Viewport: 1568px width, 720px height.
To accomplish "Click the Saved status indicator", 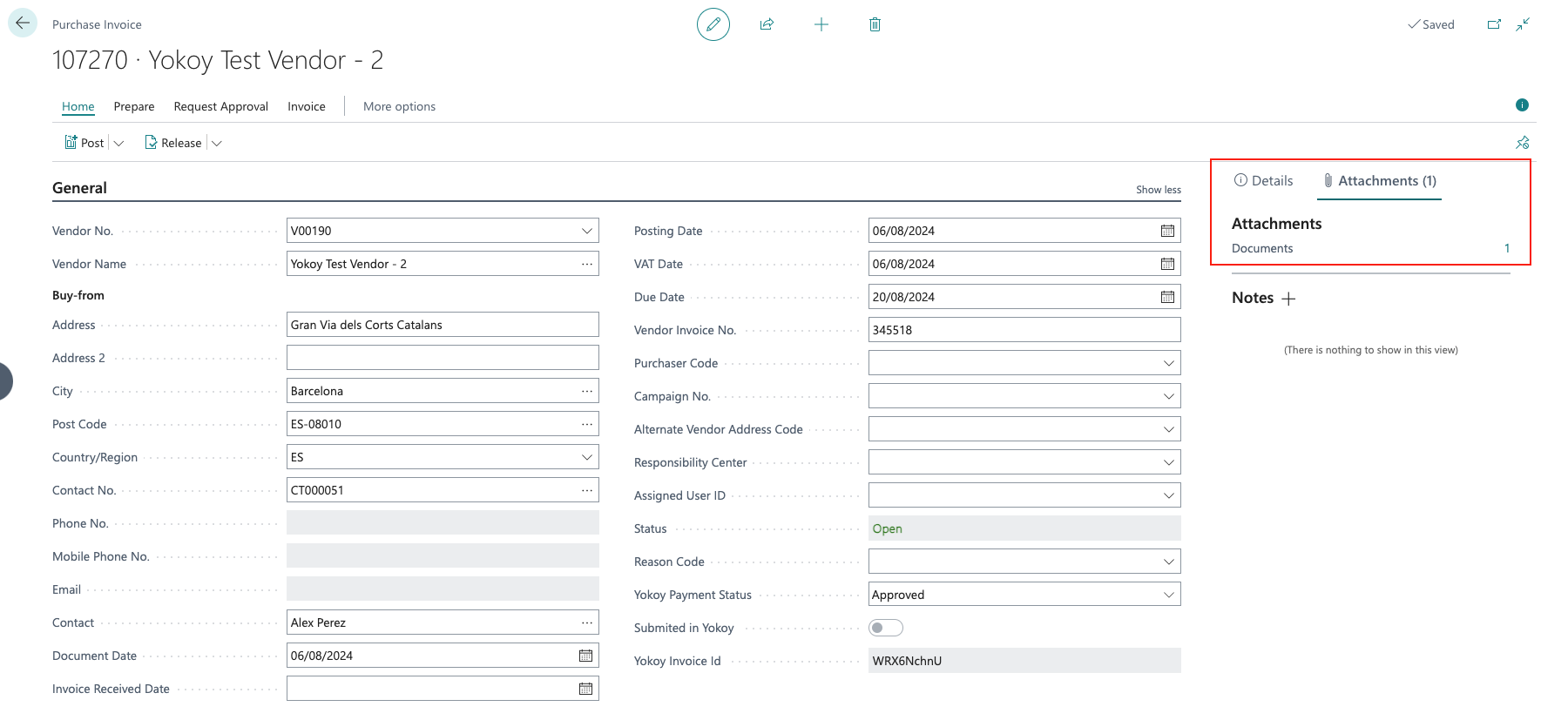I will 1431,24.
